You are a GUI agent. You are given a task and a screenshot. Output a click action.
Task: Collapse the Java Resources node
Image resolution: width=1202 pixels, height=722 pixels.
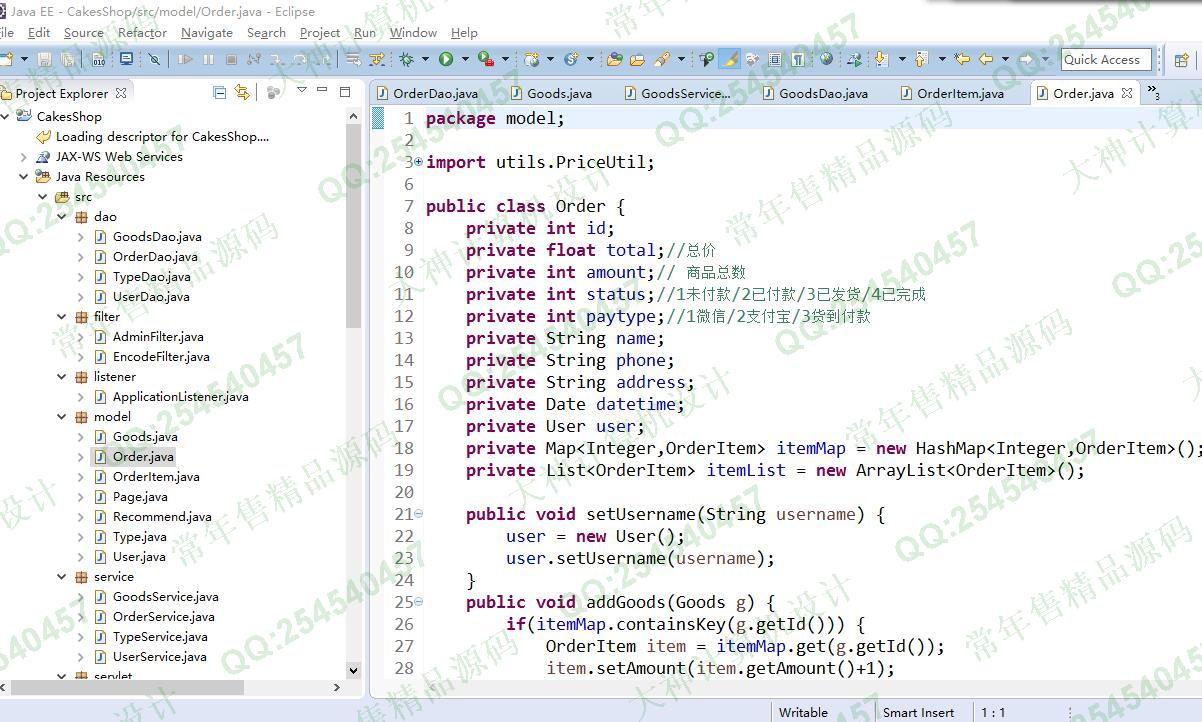pyautogui.click(x=24, y=177)
